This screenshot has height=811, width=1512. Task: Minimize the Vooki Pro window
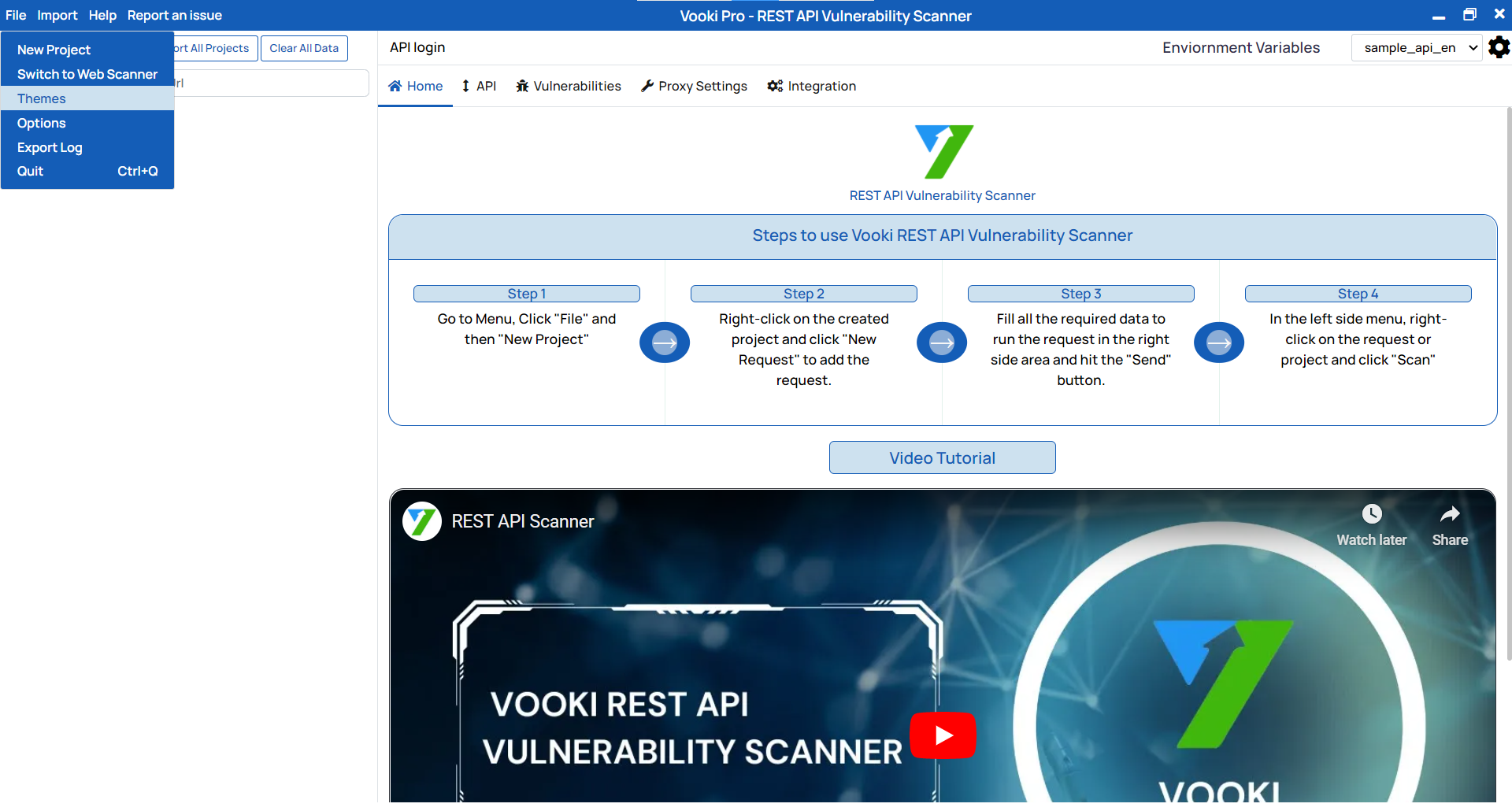point(1439,16)
